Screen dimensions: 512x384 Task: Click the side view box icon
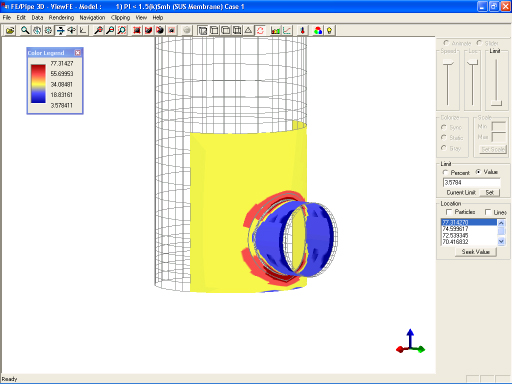[x=226, y=31]
